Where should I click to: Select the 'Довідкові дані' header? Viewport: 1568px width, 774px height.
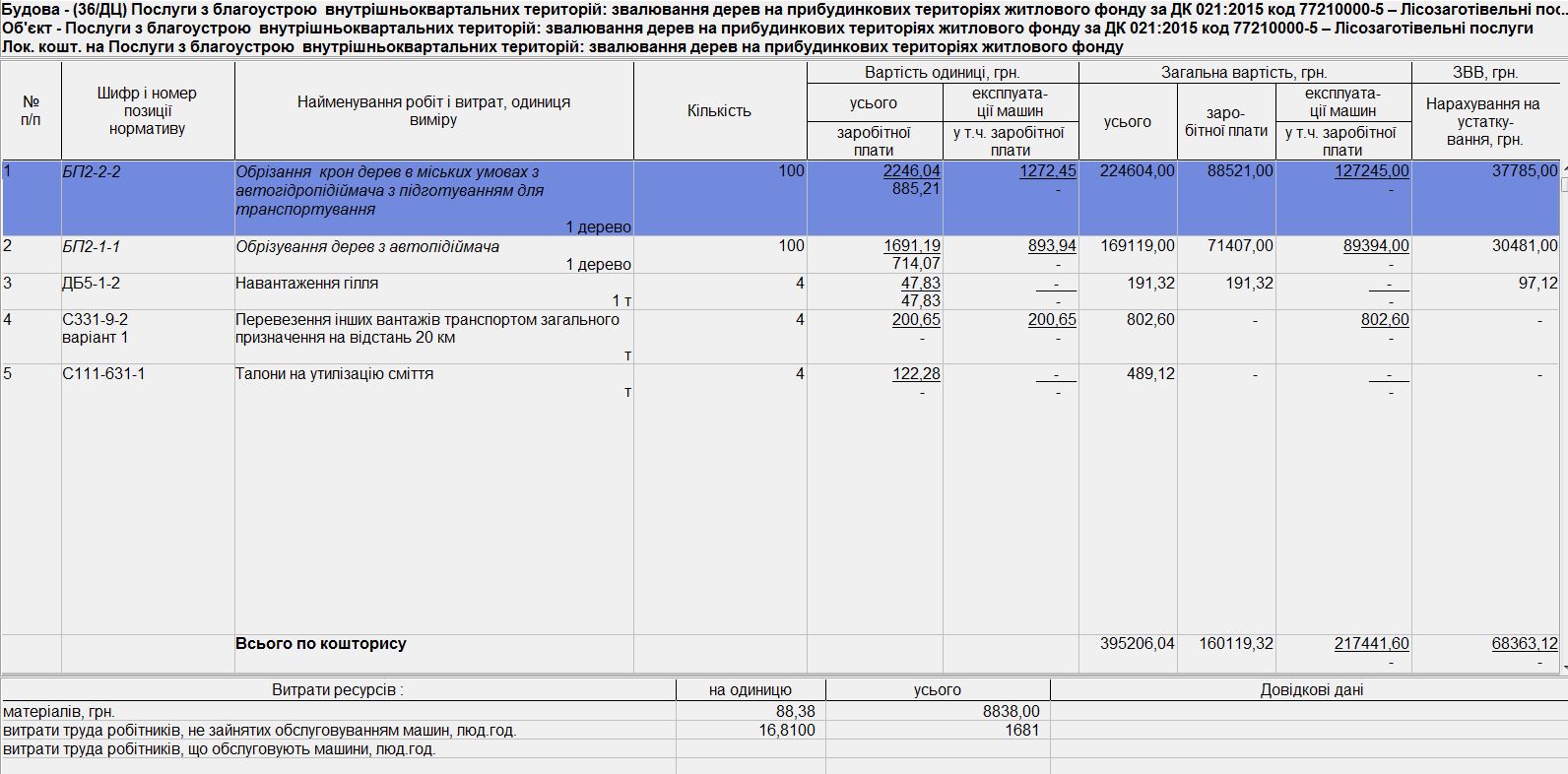[x=1312, y=690]
